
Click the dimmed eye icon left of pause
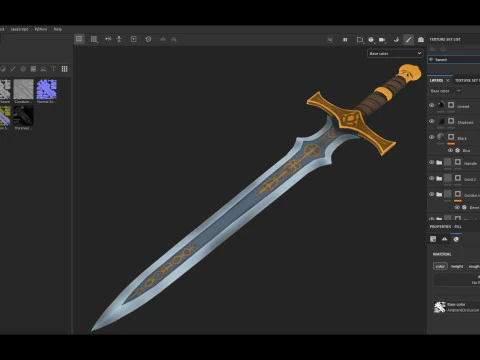[x=330, y=40]
